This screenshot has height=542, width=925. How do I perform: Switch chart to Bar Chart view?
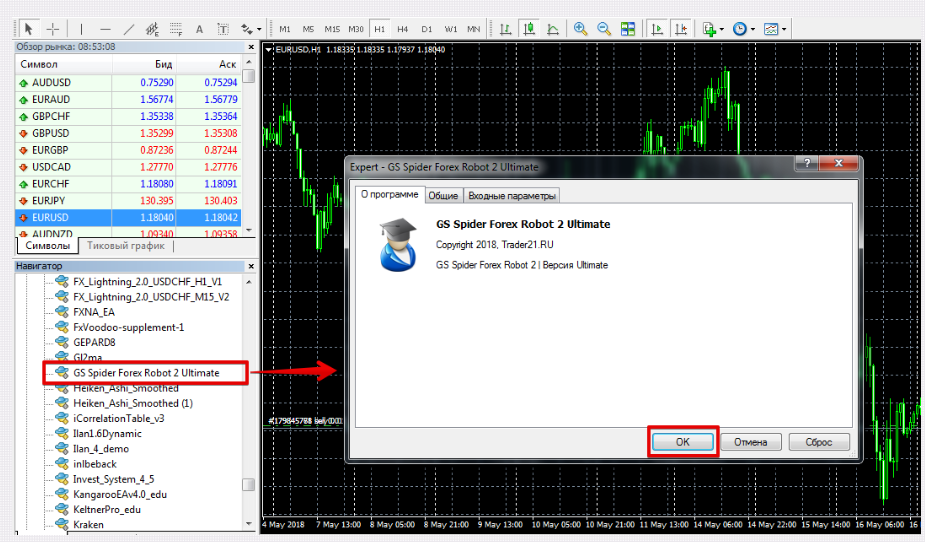click(x=506, y=29)
